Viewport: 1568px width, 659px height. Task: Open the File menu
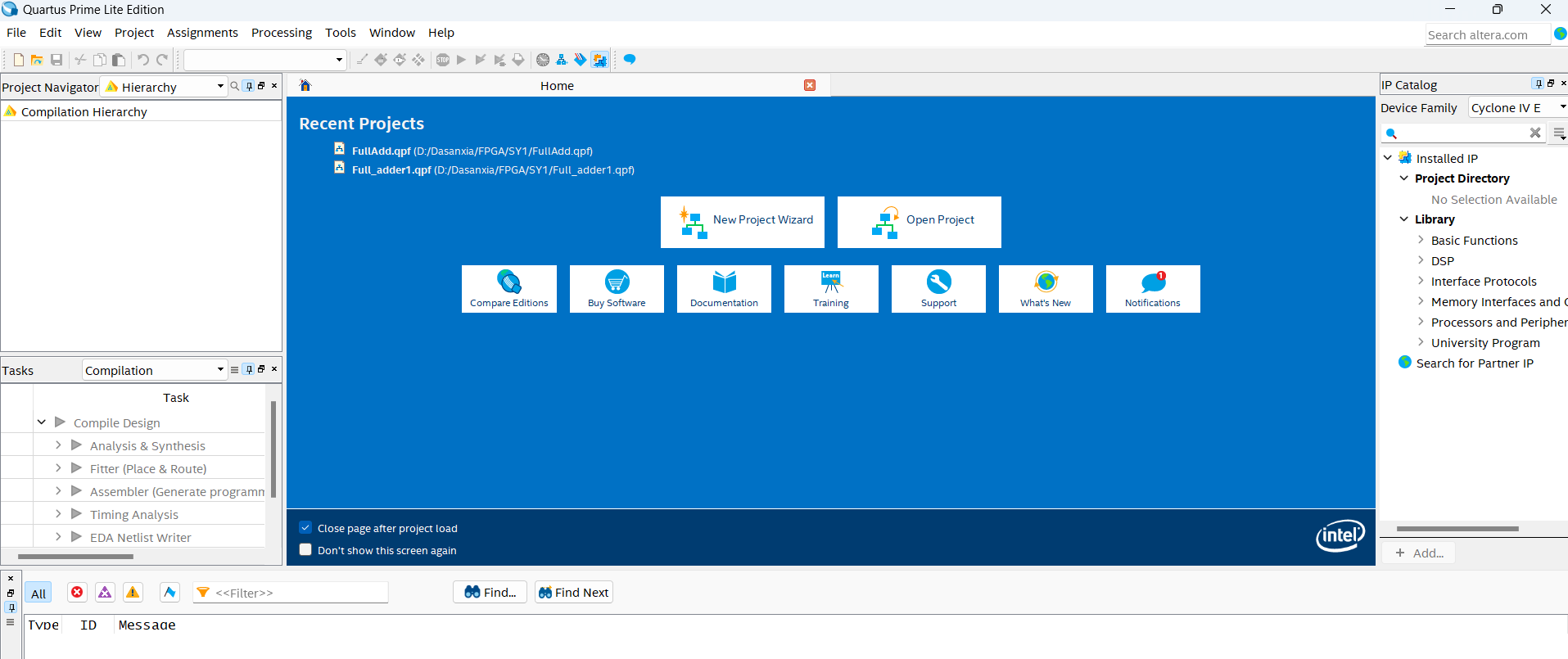16,33
